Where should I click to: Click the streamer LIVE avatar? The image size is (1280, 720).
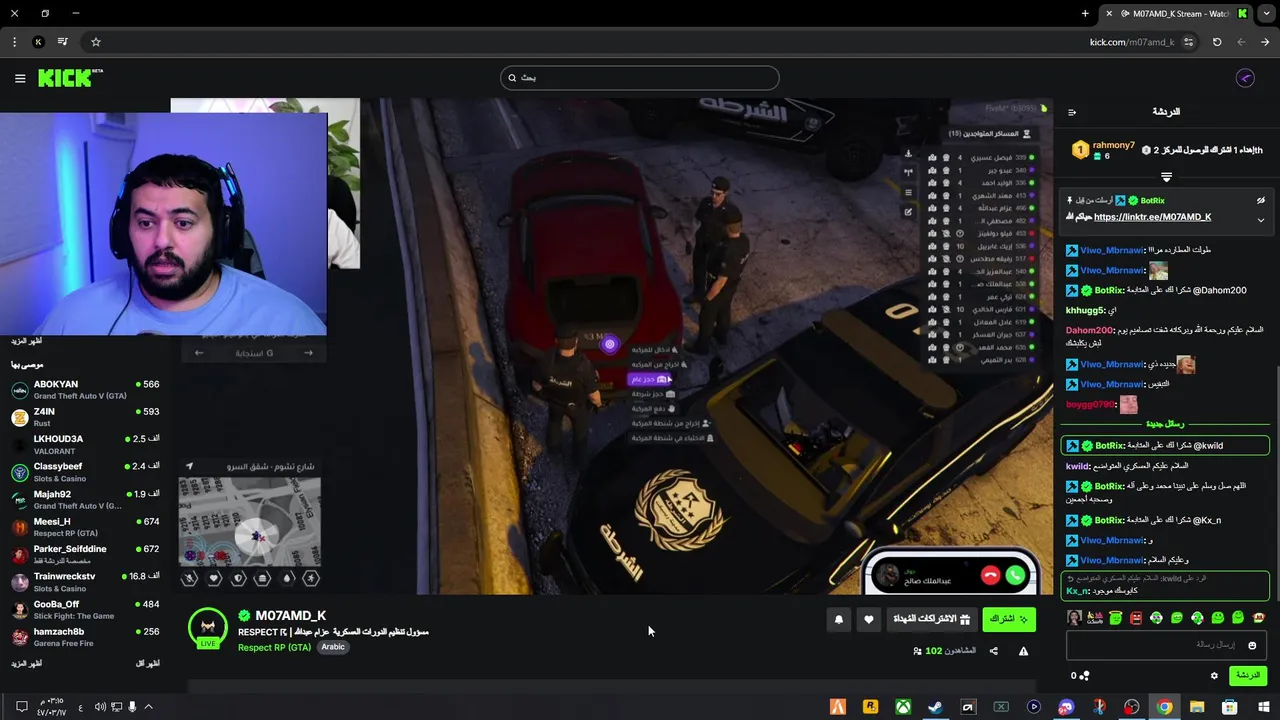click(208, 627)
